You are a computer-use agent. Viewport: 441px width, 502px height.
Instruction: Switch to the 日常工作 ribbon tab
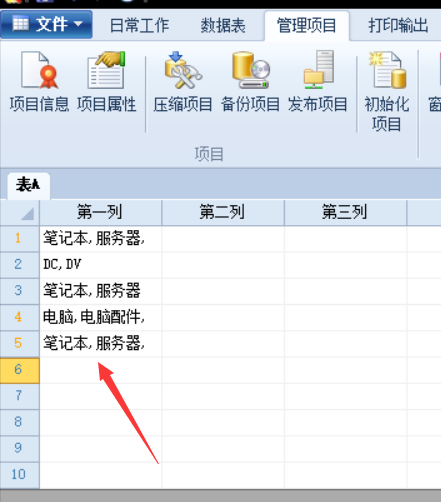[x=139, y=26]
